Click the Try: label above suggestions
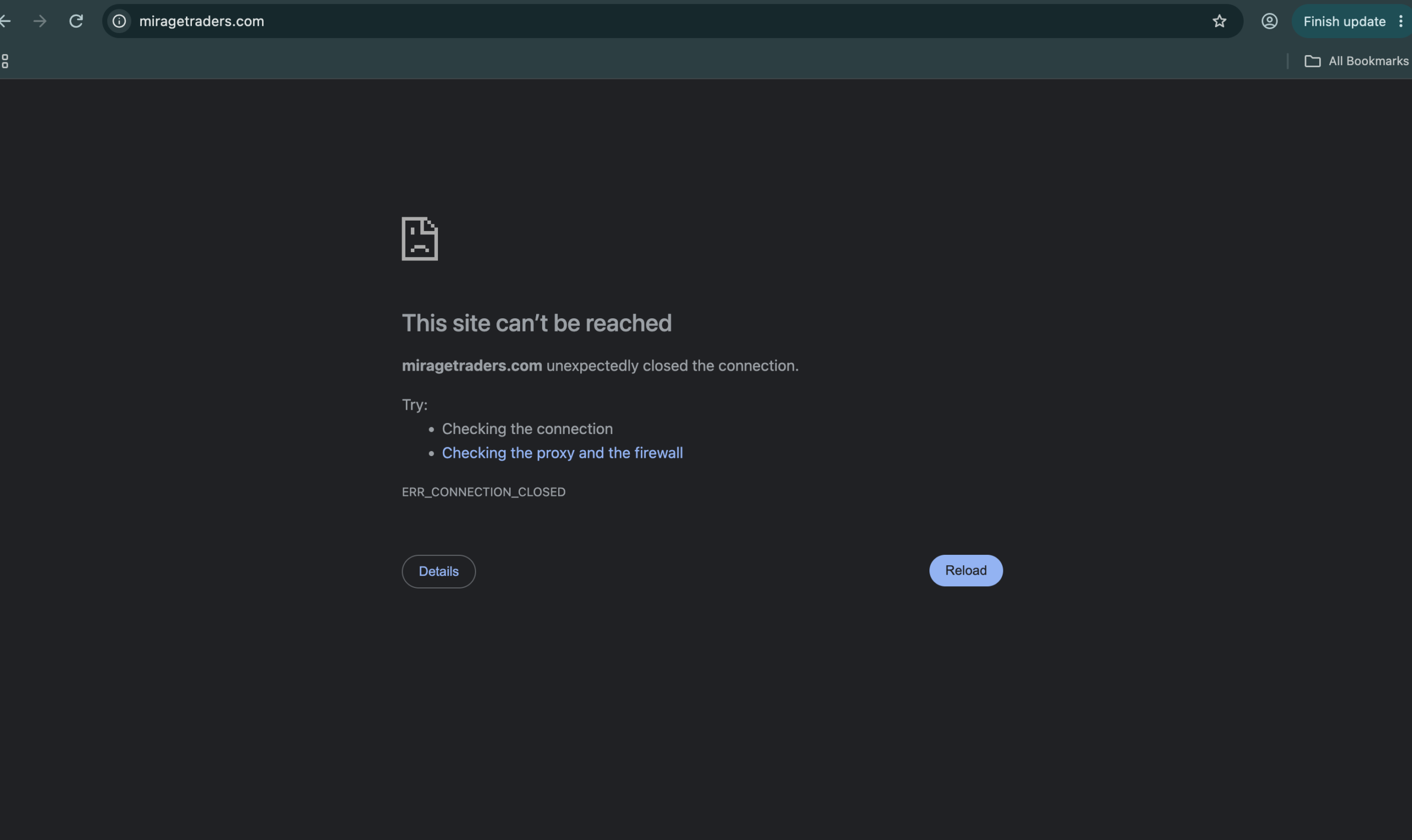Screen dimensions: 1412x840 [x=415, y=405]
